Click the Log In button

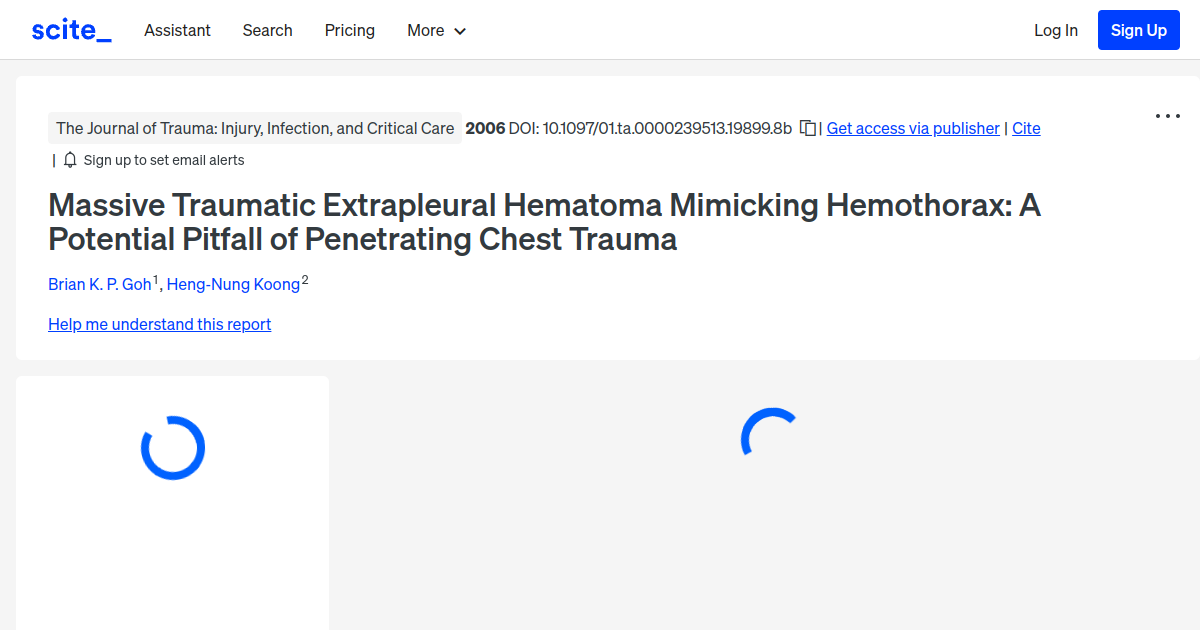click(x=1056, y=30)
